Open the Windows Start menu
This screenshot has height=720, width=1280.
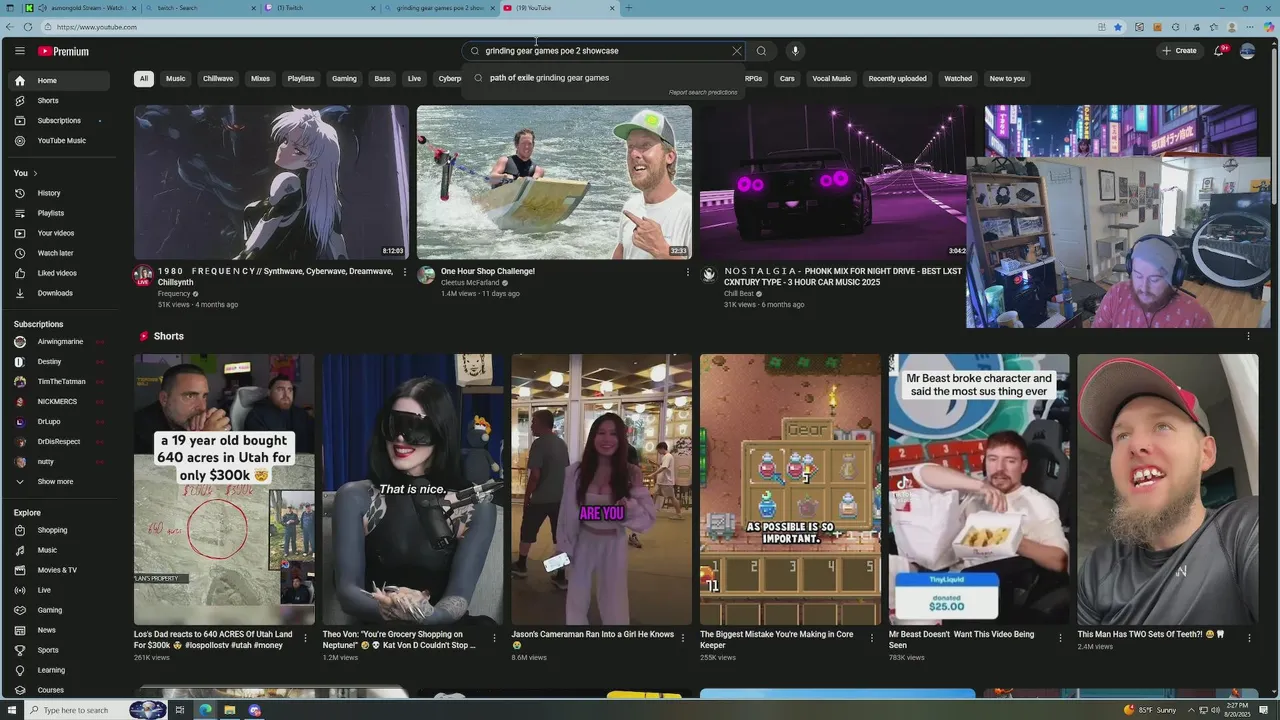coord(11,710)
